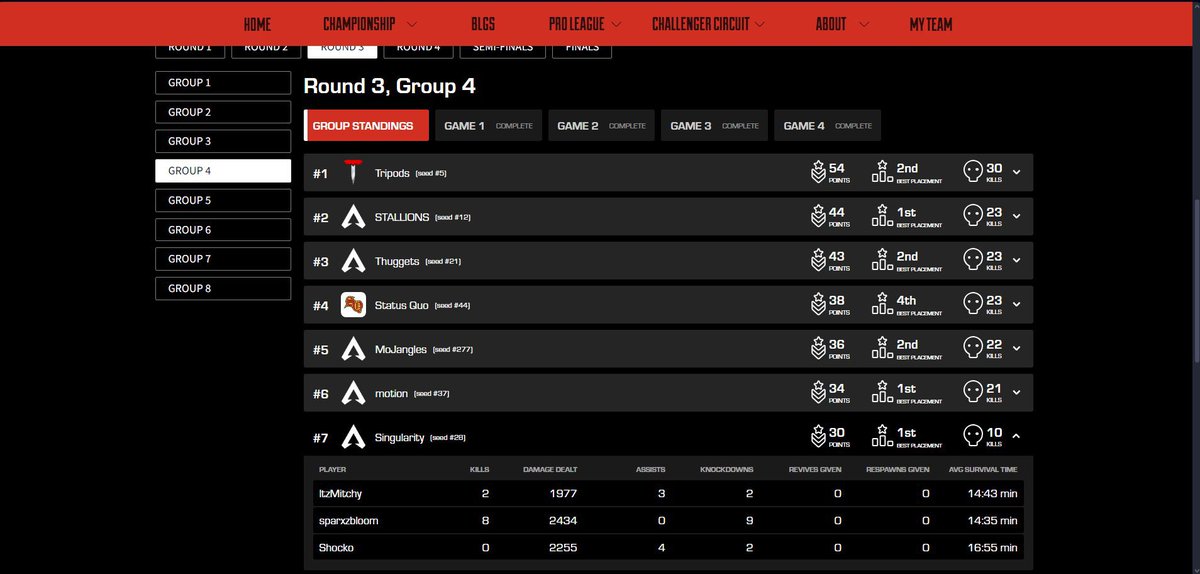Expand the Thuggets team row chevron
This screenshot has width=1200, height=574.
click(x=1017, y=260)
